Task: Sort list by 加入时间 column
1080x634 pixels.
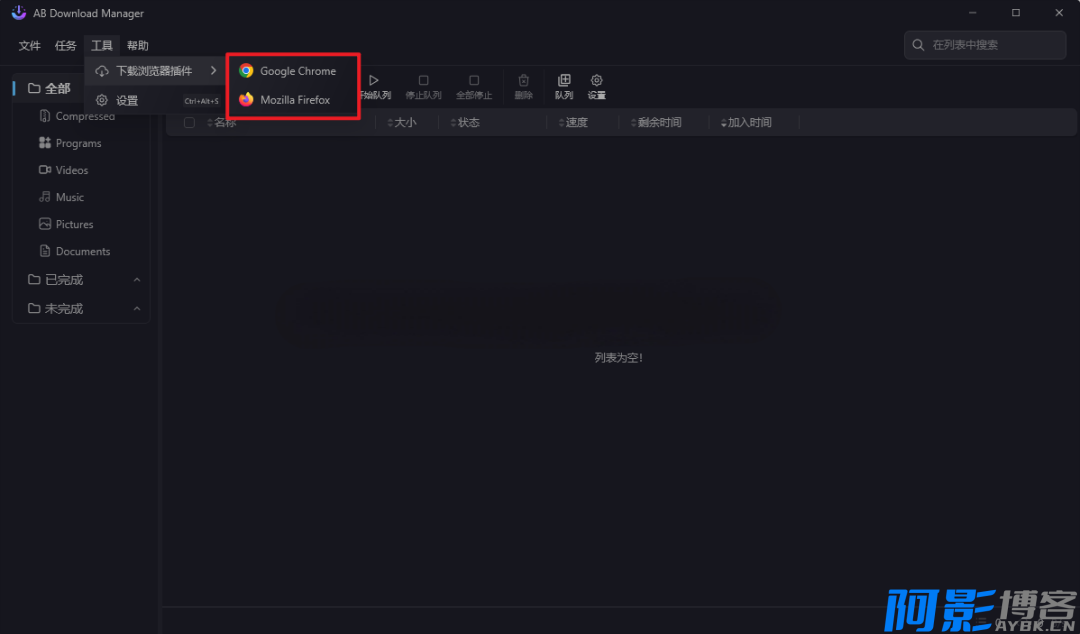Action: click(746, 123)
